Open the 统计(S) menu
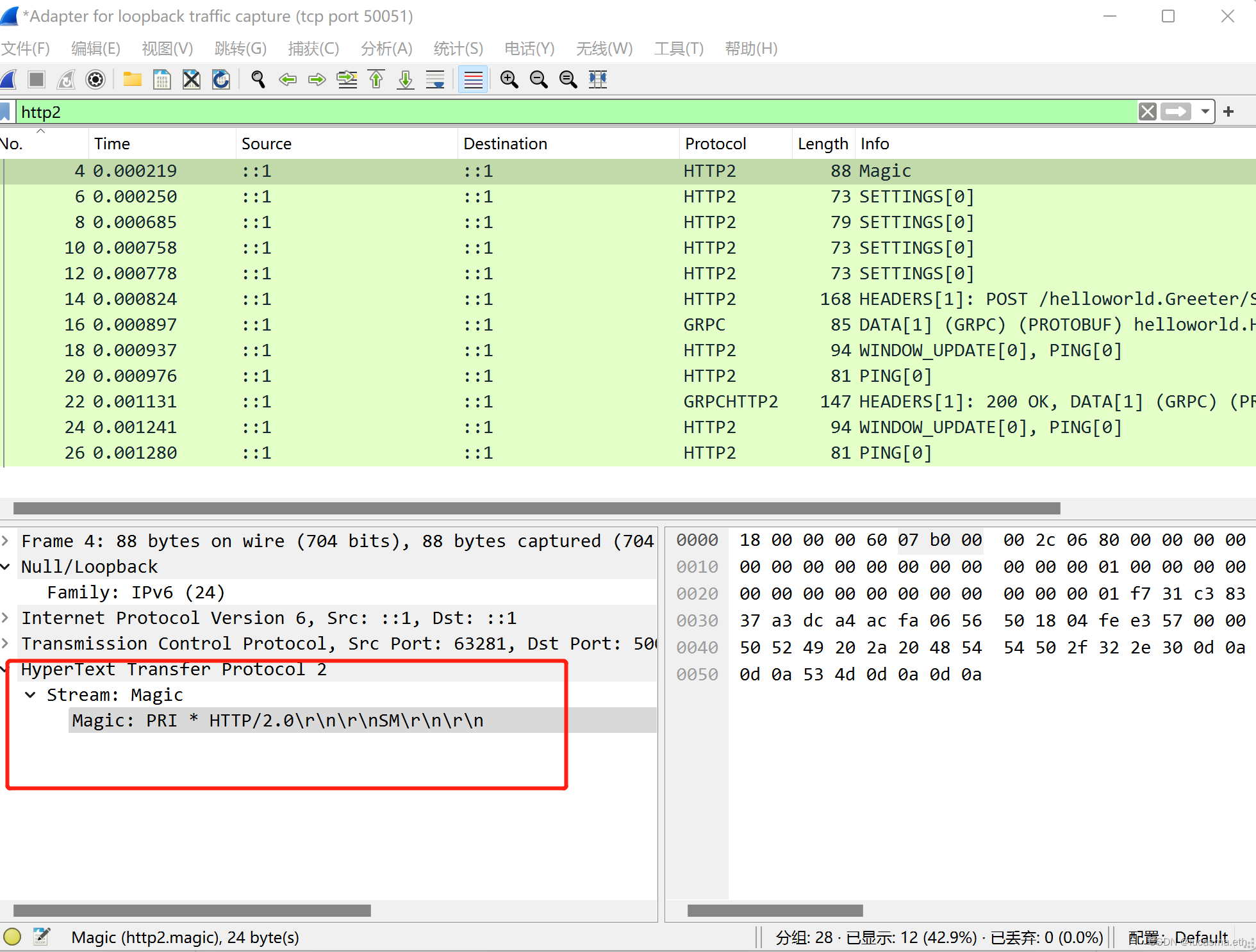Screen dimensions: 1256x952 [x=458, y=49]
